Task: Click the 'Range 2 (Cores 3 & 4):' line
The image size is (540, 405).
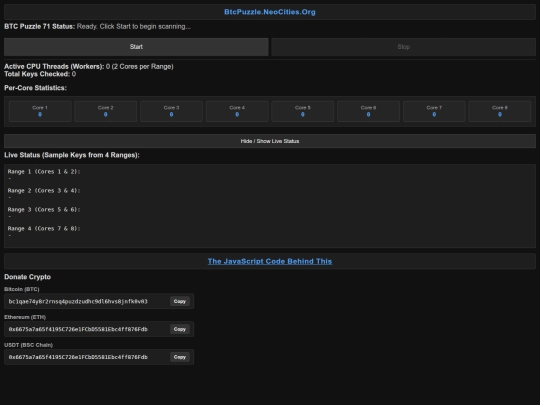Action: 44,190
